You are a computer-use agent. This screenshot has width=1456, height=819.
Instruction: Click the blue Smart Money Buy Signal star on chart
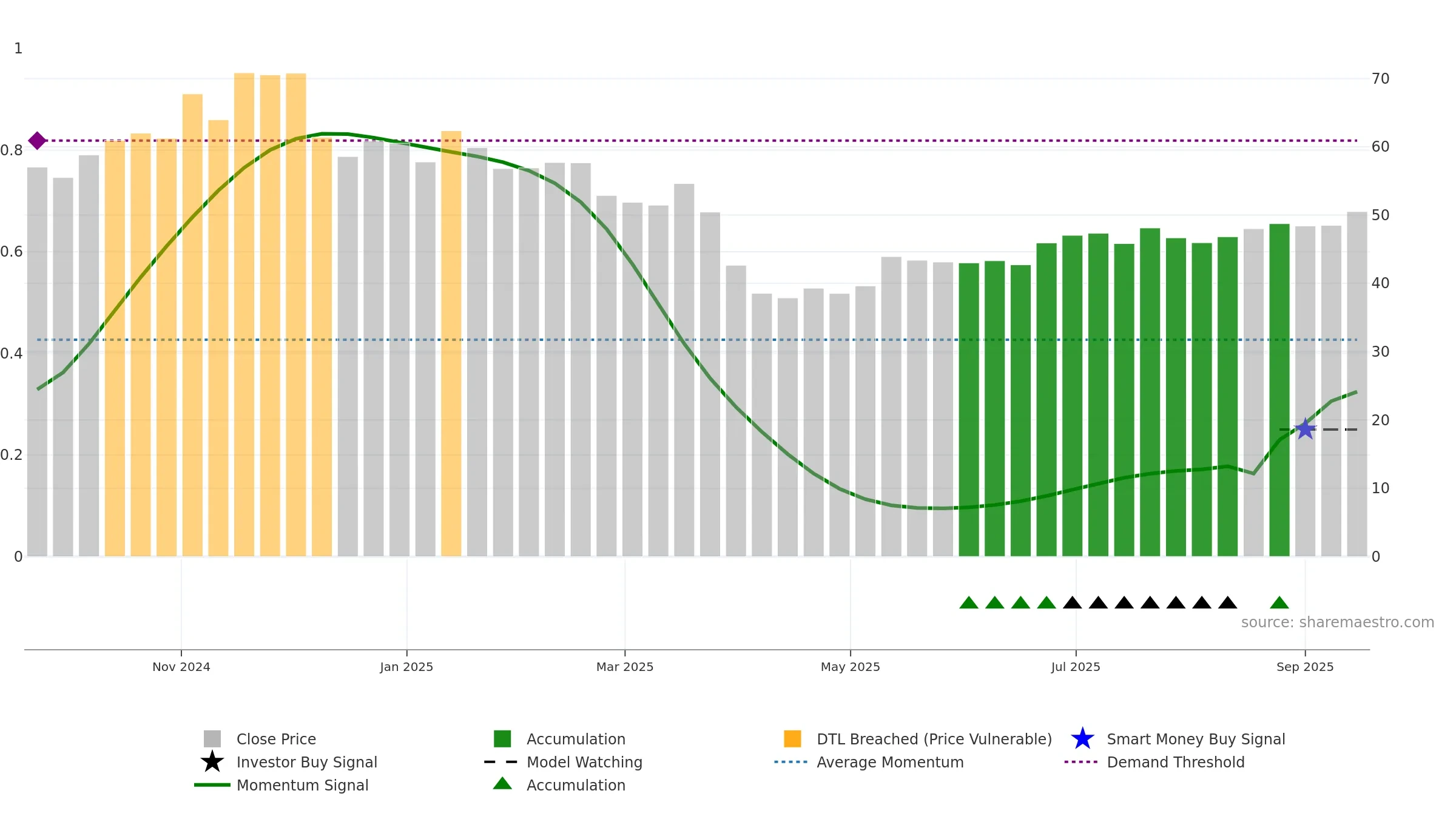(x=1305, y=429)
